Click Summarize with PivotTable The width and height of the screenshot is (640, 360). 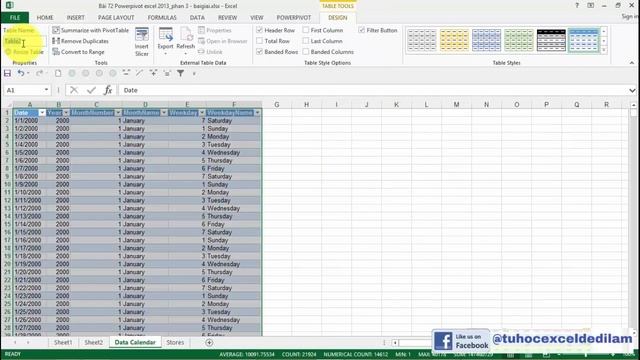point(90,30)
